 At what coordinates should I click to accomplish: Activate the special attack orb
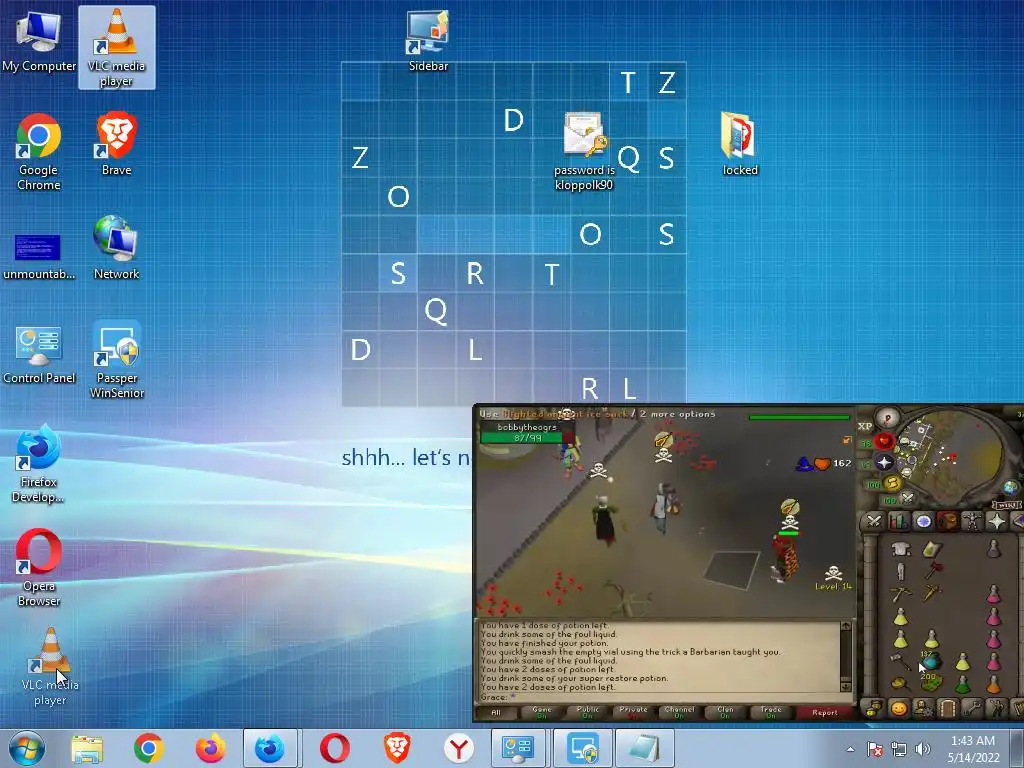click(x=908, y=499)
